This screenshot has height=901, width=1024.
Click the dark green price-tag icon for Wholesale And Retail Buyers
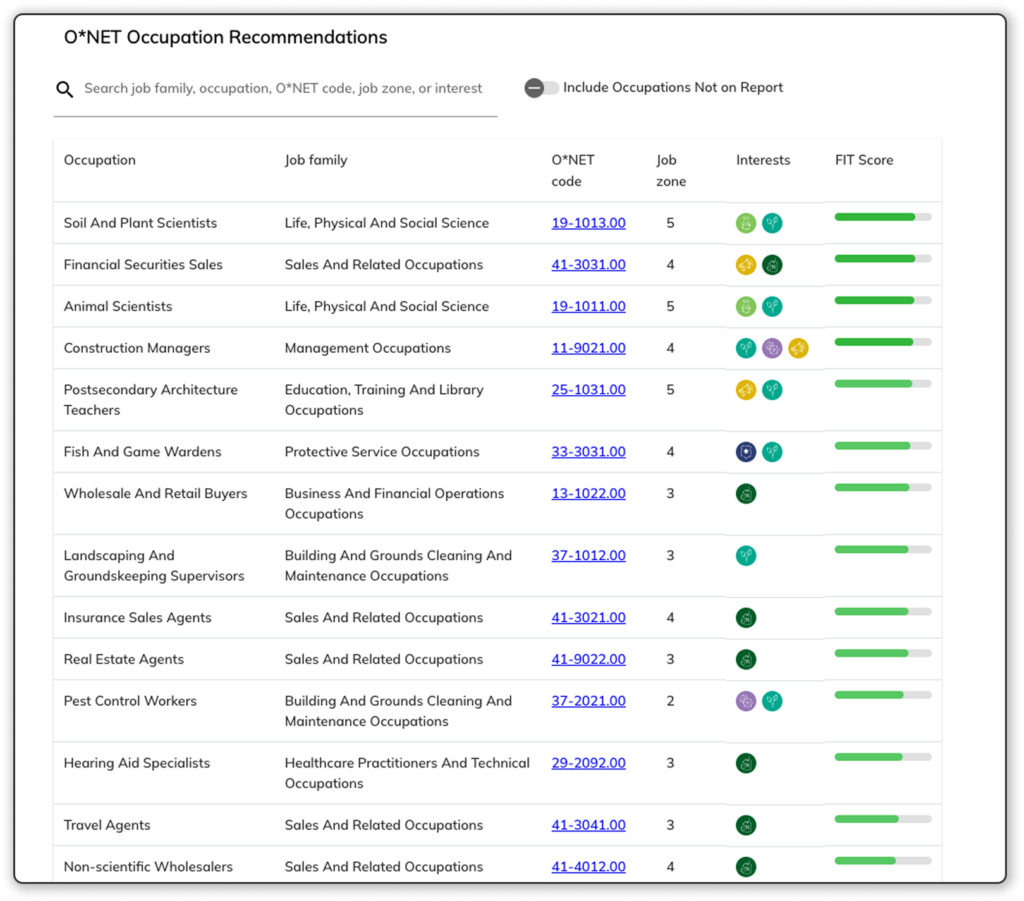coord(746,494)
